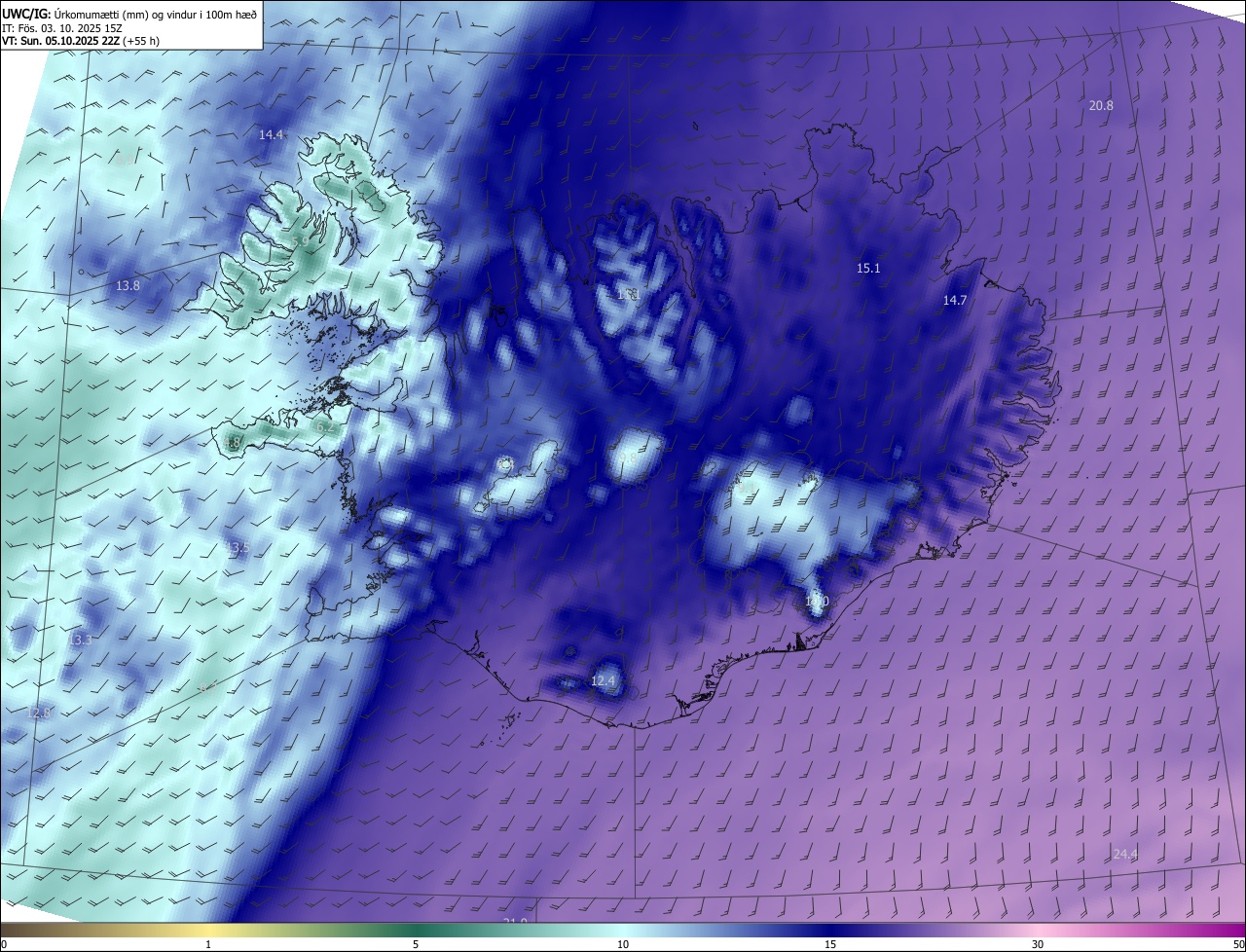Click the 5.9 value over the Westfjords
The width and height of the screenshot is (1246, 952).
point(300,241)
